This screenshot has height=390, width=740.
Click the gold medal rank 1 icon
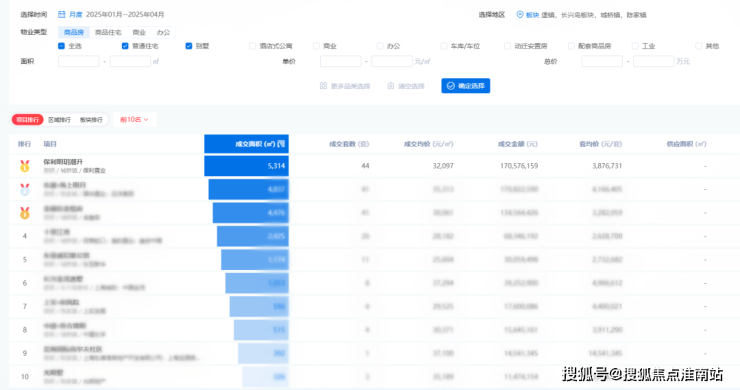click(x=25, y=166)
